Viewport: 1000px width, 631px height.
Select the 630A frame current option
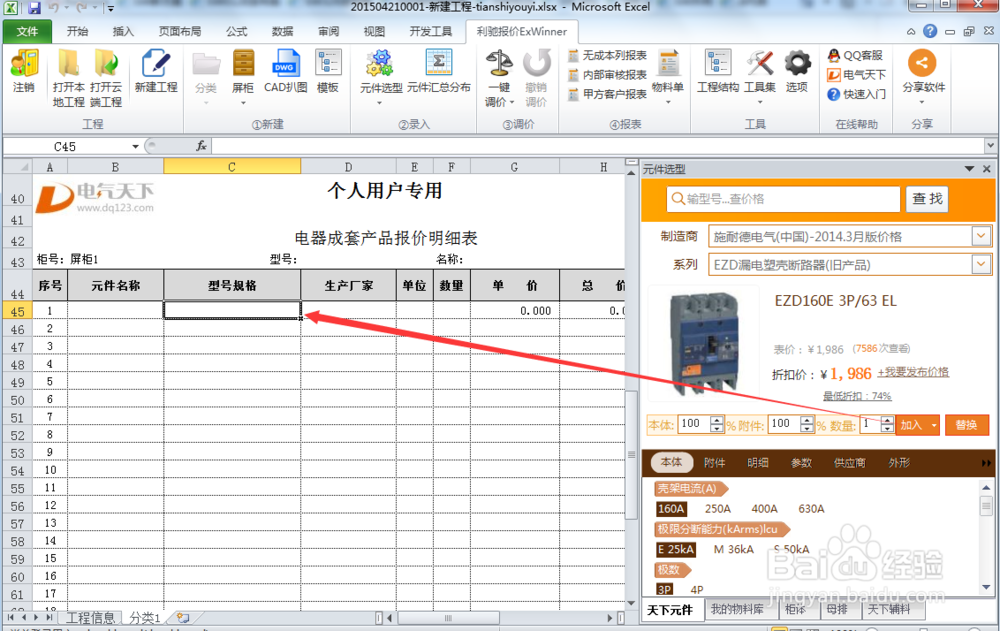[x=811, y=509]
